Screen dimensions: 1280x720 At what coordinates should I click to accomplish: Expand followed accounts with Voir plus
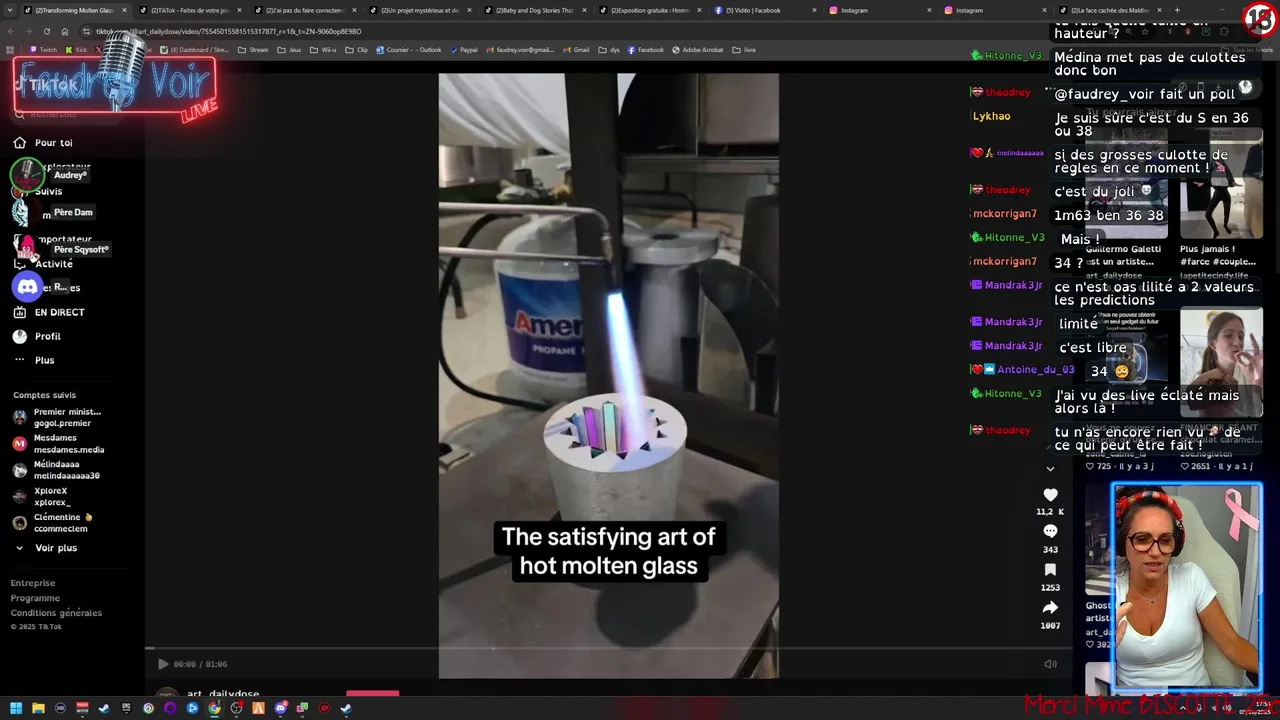46,548
